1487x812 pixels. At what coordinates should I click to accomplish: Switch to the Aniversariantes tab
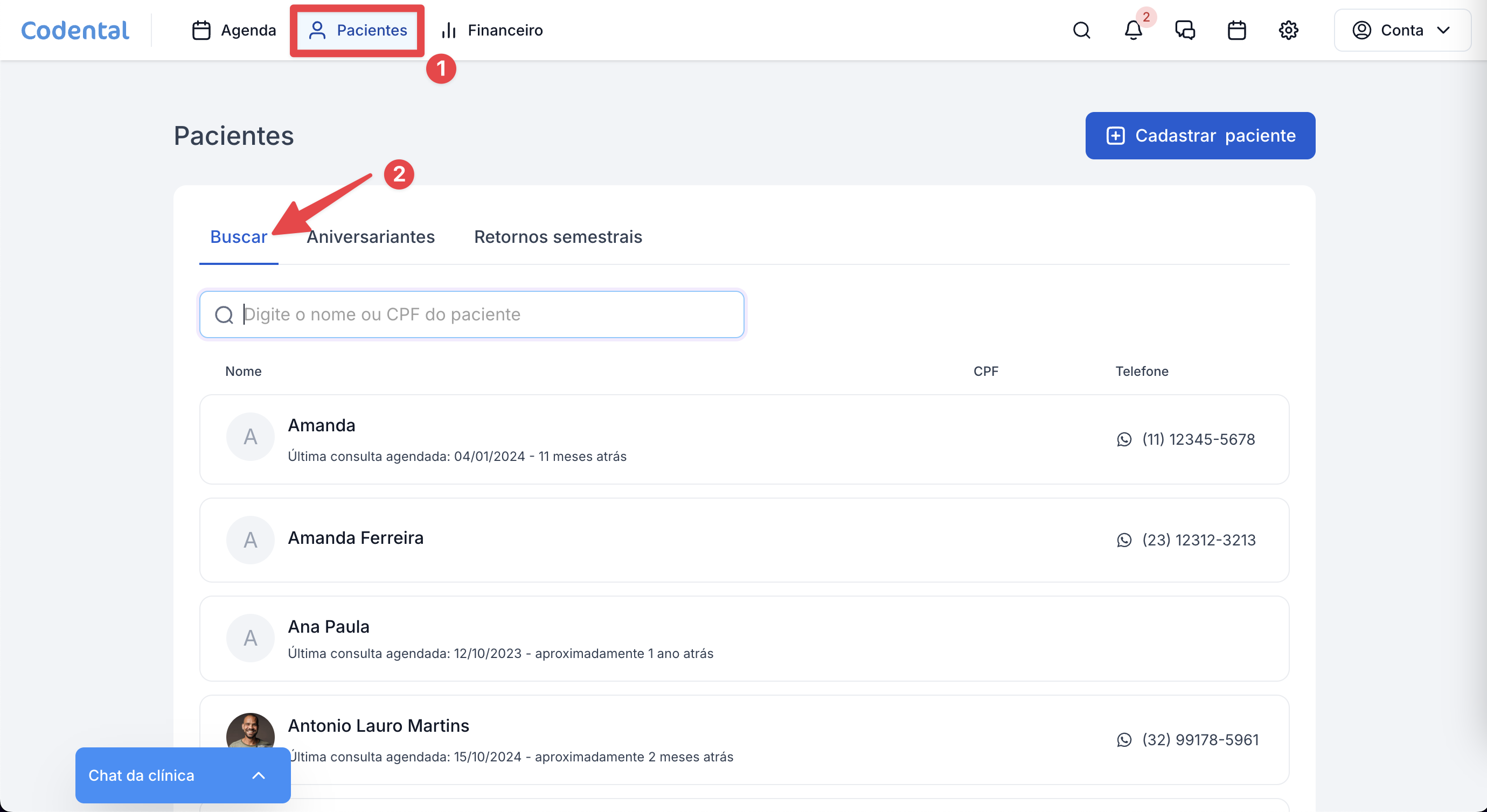(371, 236)
